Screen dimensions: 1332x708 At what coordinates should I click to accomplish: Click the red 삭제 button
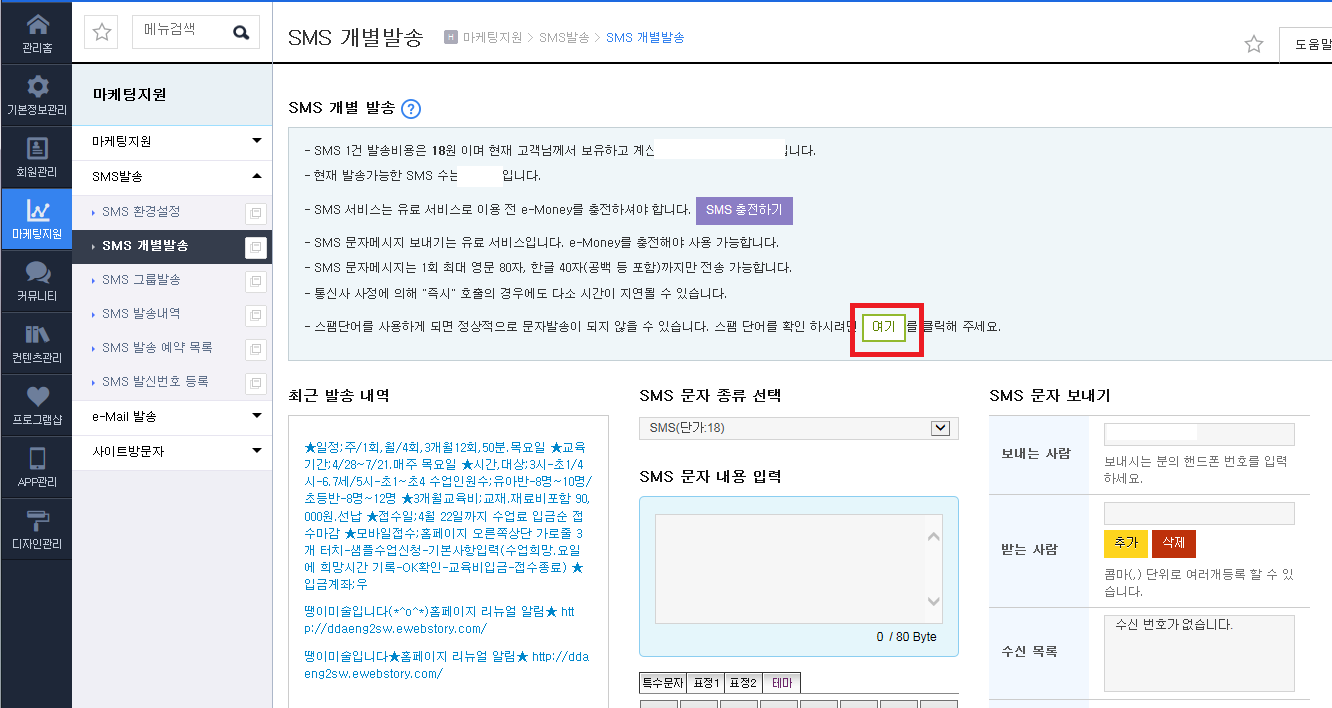click(1174, 543)
